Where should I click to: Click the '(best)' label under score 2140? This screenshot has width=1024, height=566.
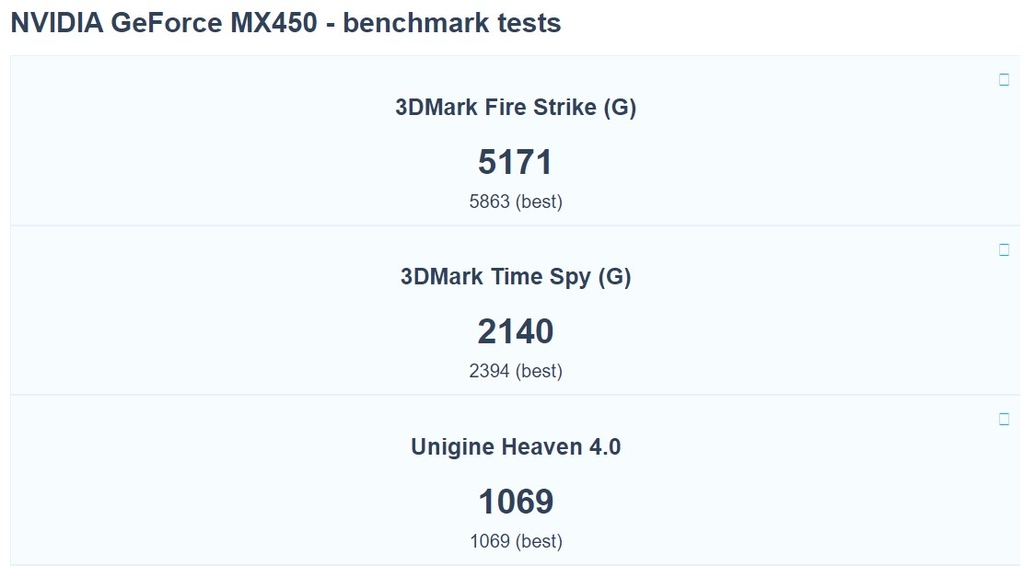pyautogui.click(x=539, y=372)
